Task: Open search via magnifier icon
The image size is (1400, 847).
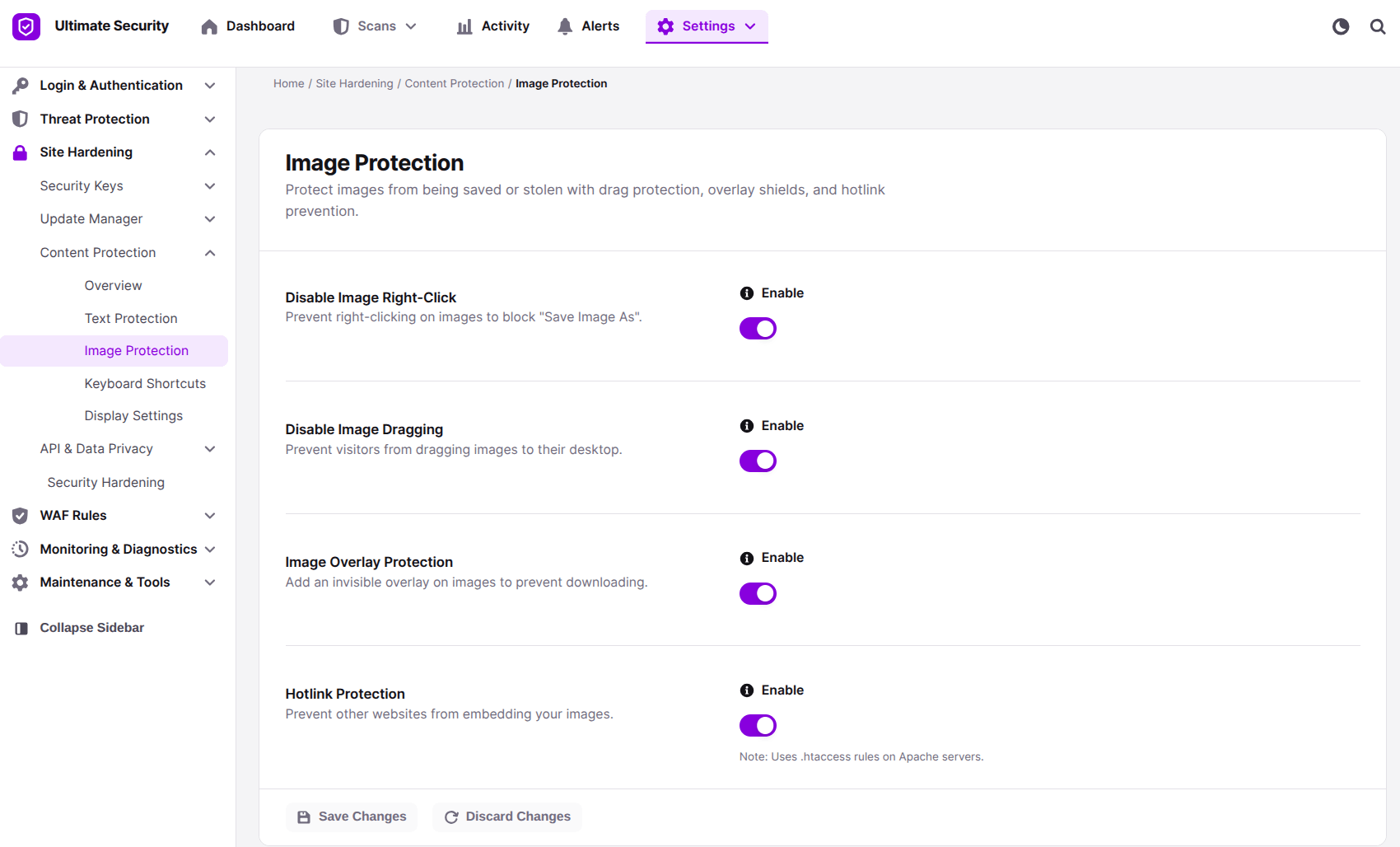Action: pyautogui.click(x=1378, y=26)
